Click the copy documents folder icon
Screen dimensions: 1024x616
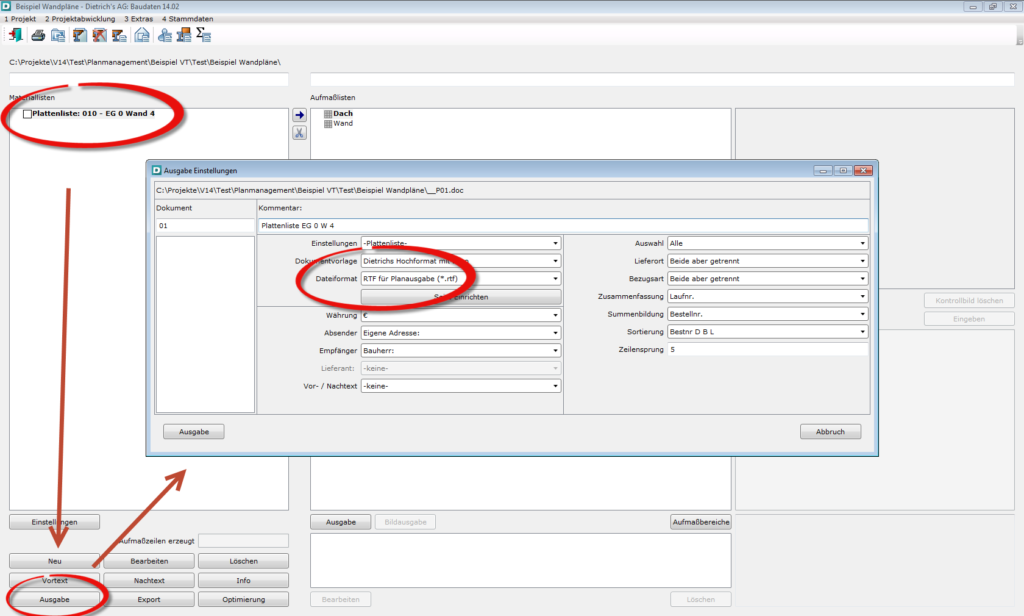point(58,33)
